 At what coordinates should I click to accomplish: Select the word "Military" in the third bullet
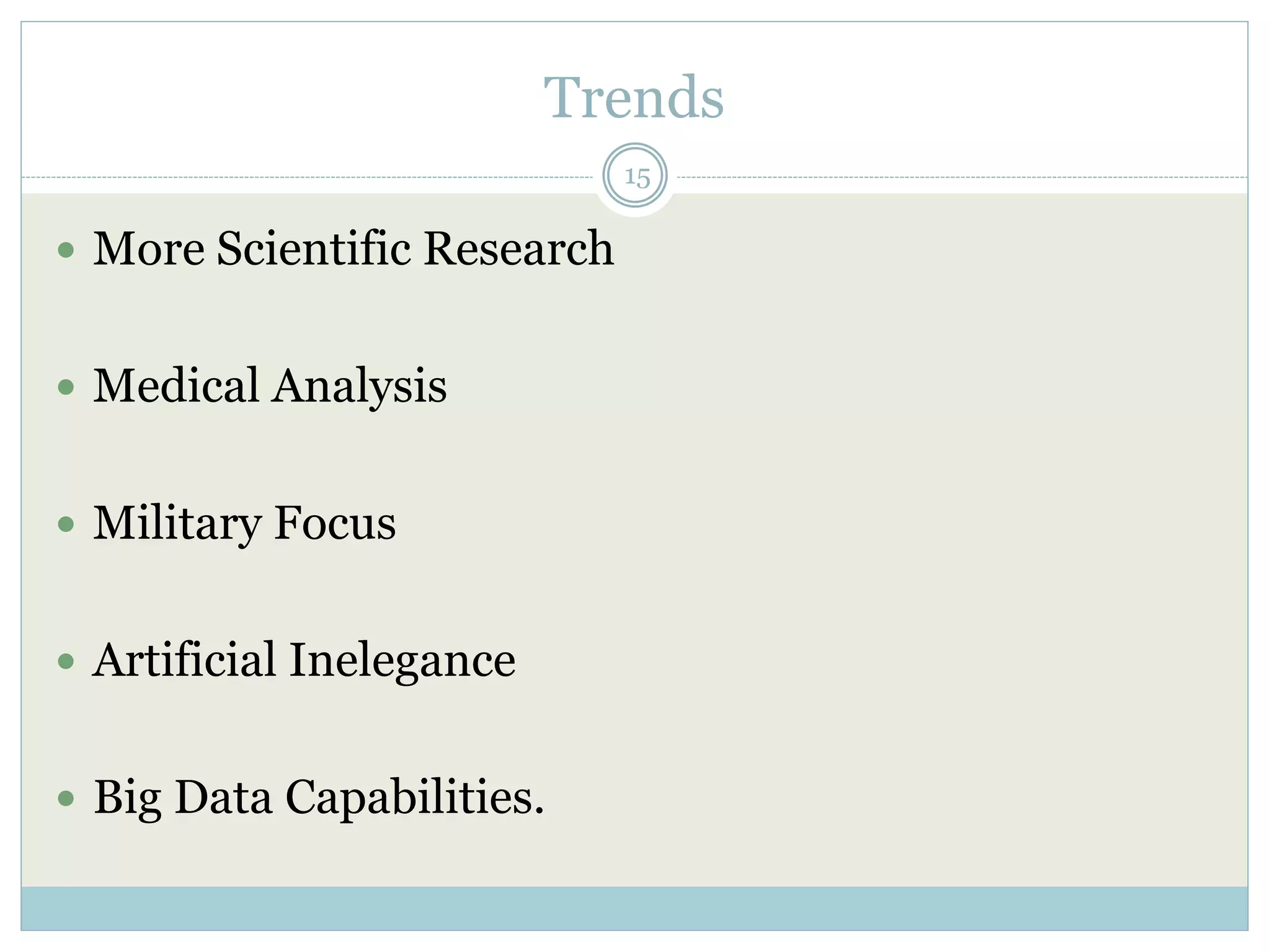click(x=176, y=524)
